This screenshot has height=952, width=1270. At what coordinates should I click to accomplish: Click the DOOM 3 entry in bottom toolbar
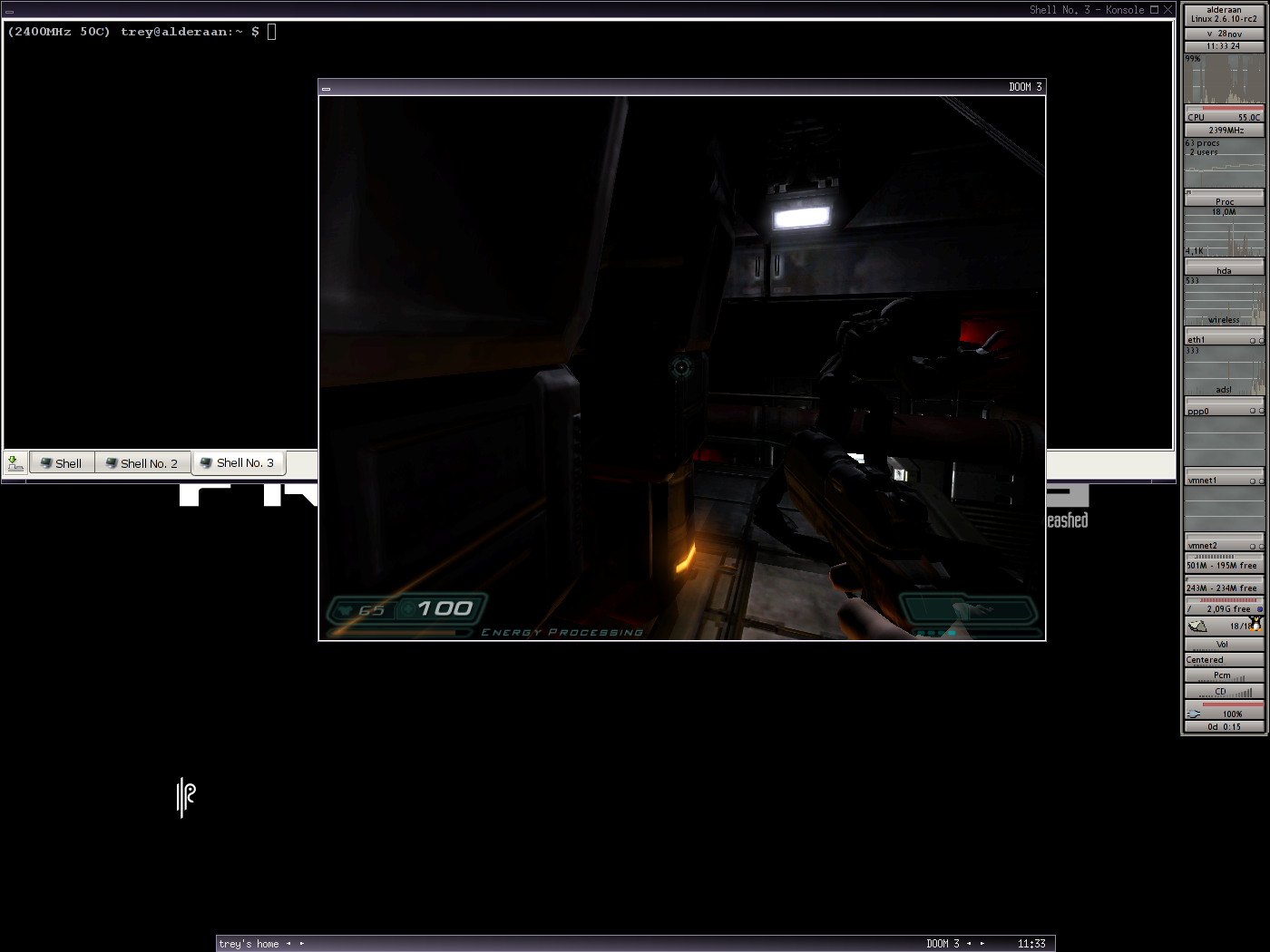click(x=943, y=944)
